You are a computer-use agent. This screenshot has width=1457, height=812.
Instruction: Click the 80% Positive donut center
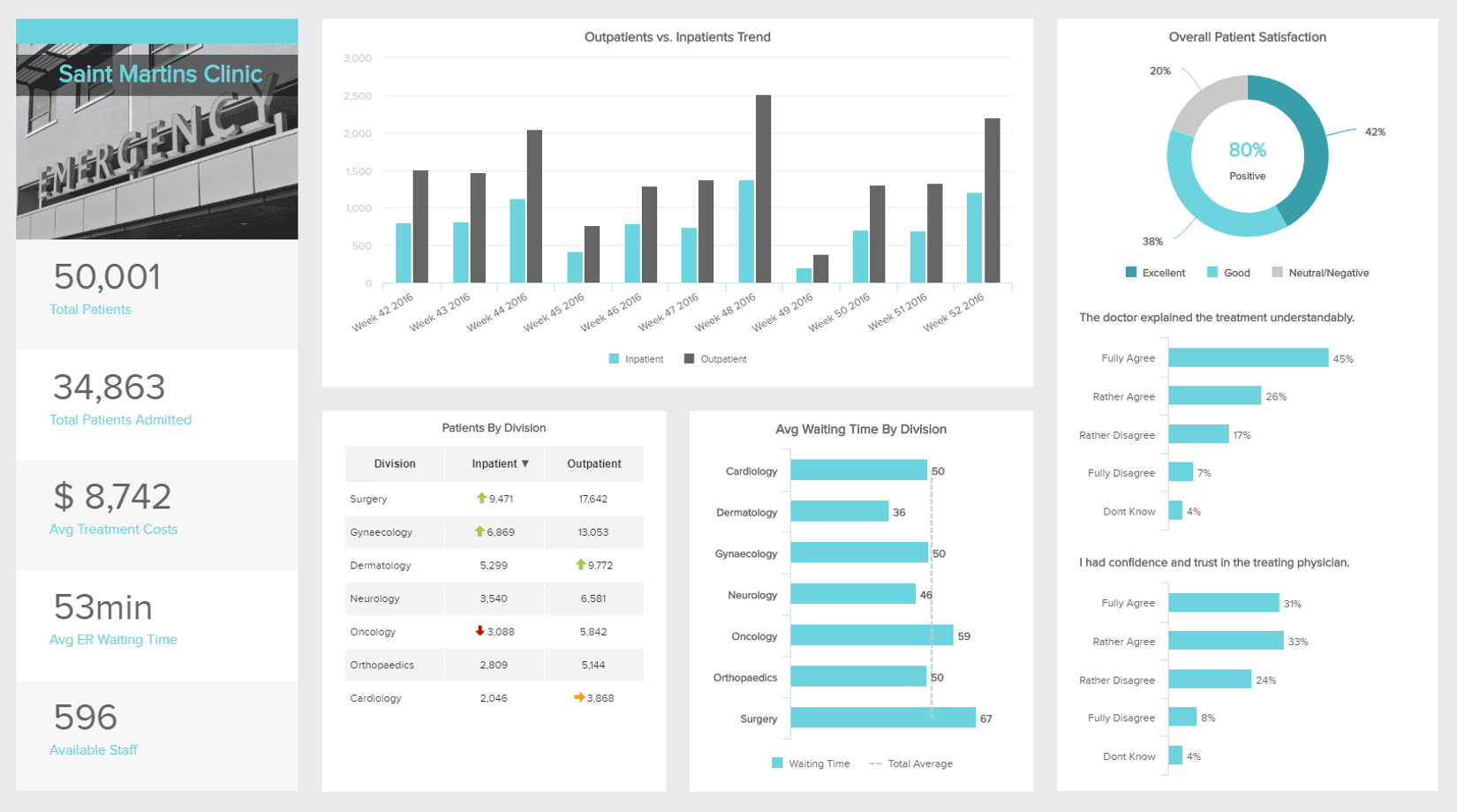1248,159
